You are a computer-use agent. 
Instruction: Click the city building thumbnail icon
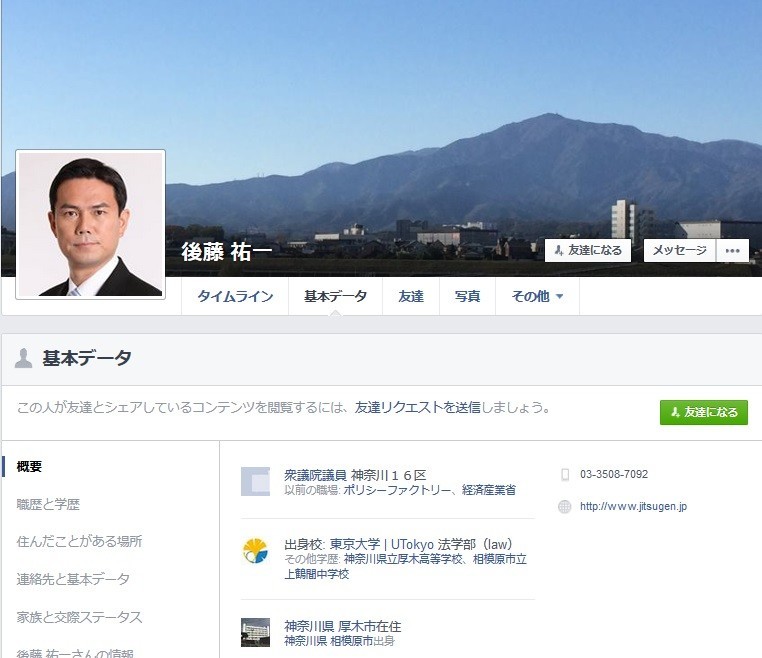[x=256, y=632]
